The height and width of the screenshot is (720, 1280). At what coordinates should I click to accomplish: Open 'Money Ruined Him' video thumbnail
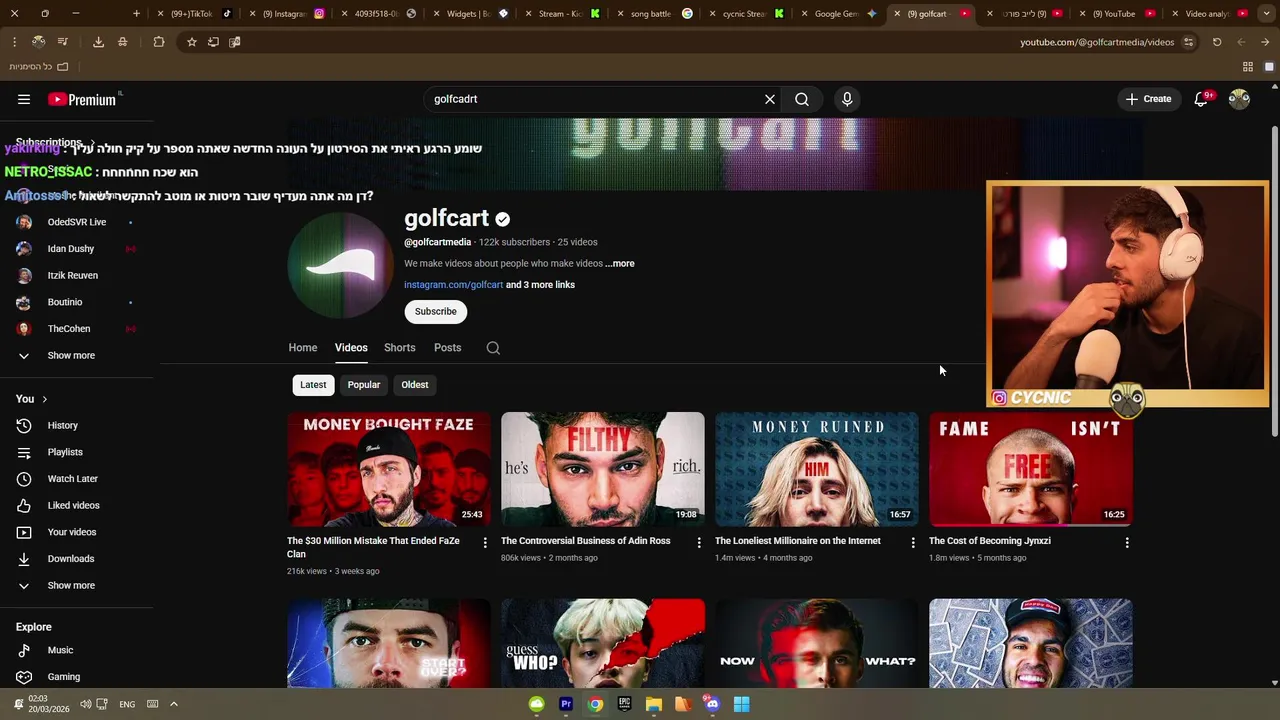pos(817,469)
